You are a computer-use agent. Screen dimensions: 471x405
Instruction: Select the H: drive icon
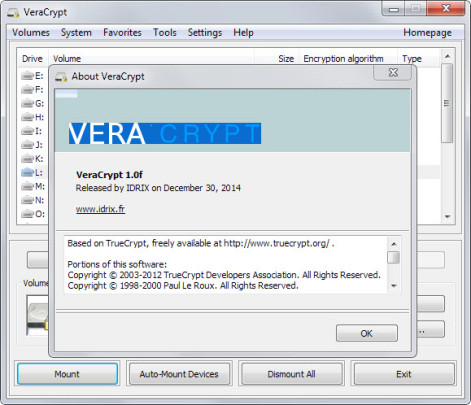[27, 117]
